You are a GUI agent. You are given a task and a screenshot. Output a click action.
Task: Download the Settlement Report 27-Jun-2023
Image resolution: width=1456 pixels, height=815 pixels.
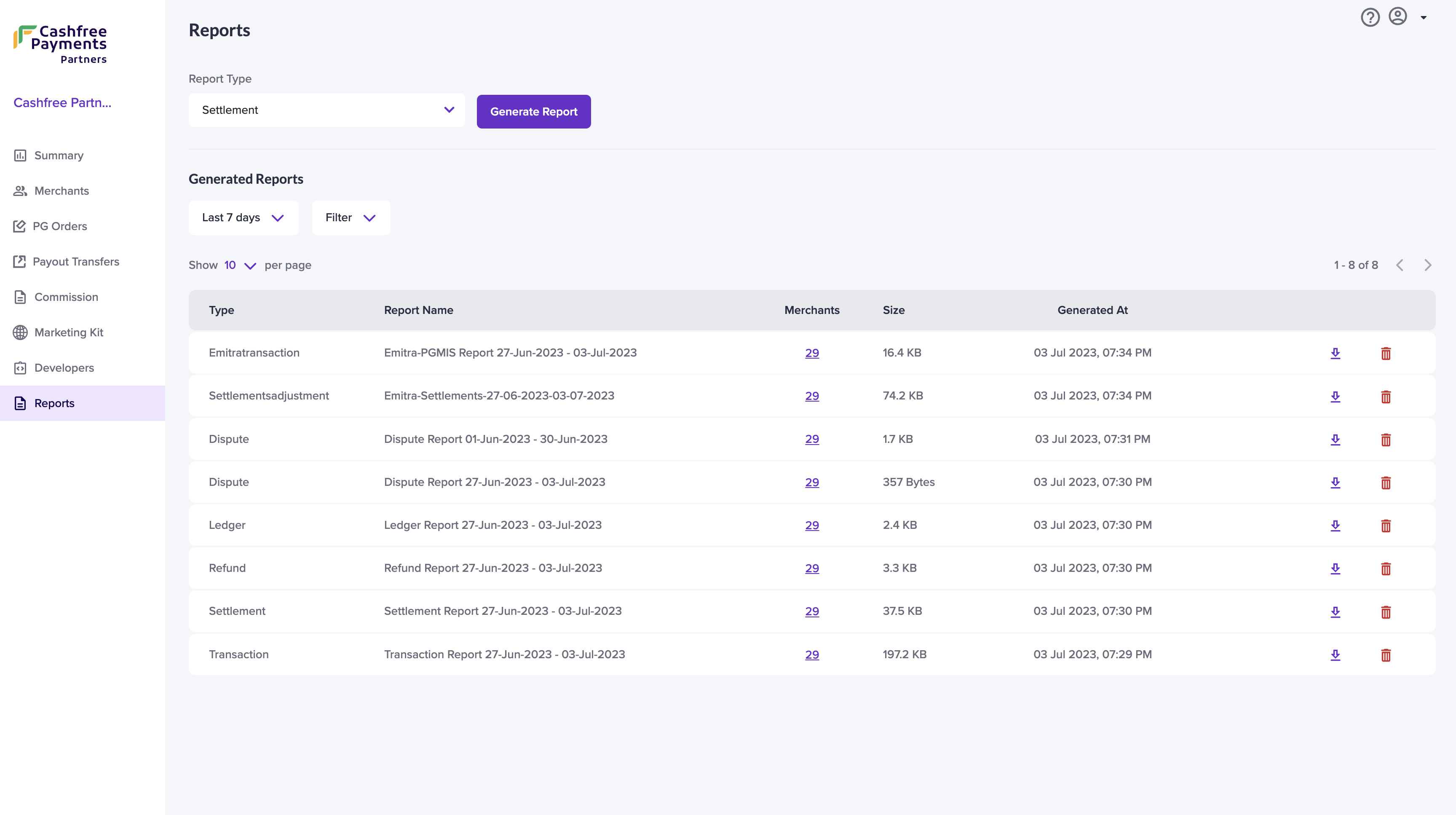1335,611
